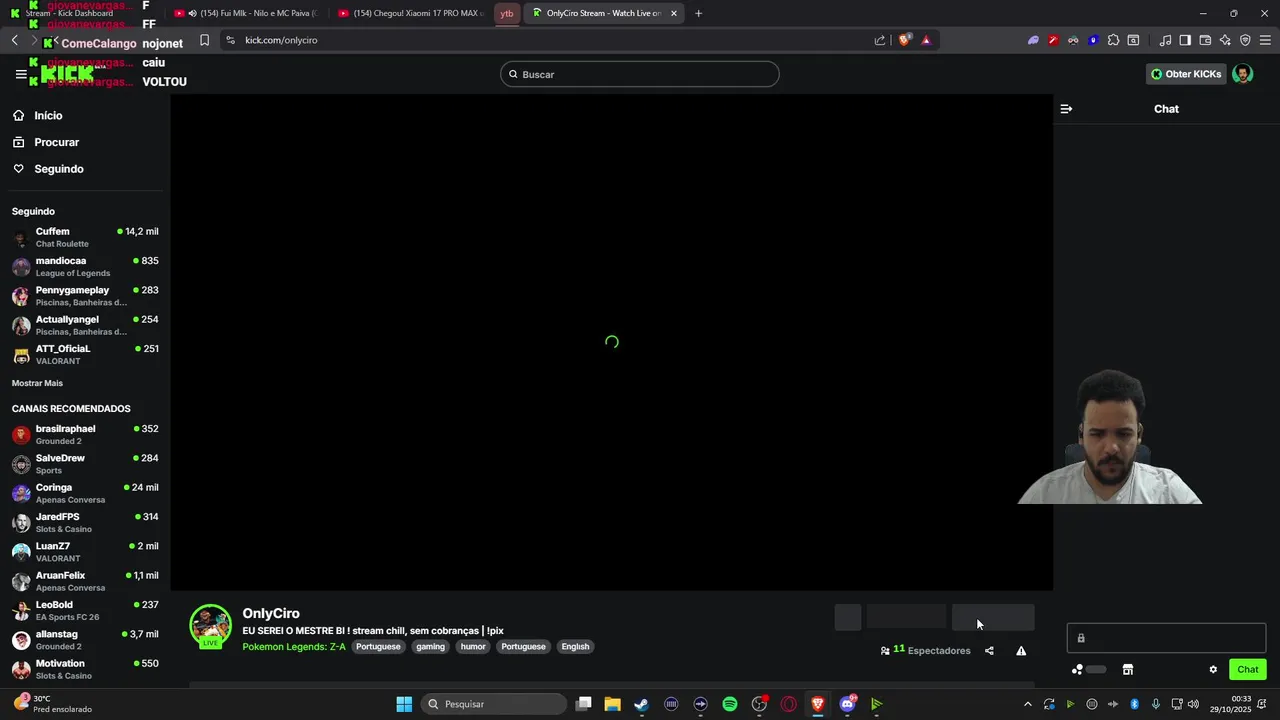Share the OnlyCiro stream

(989, 651)
